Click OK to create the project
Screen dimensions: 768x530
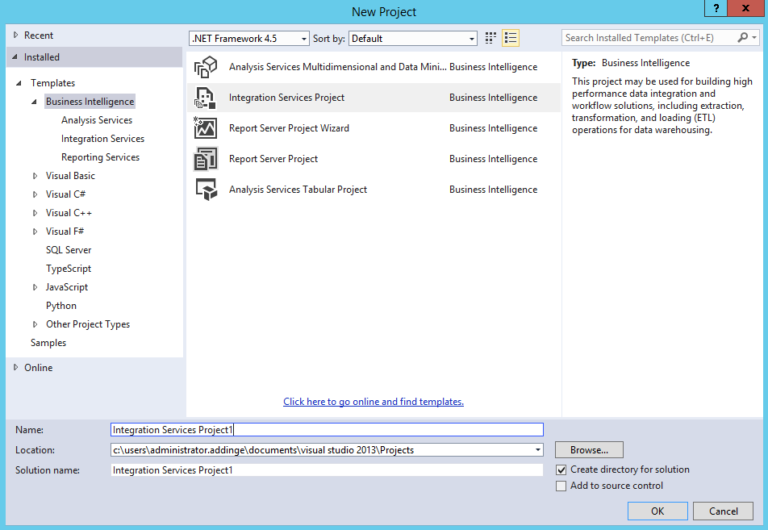[657, 511]
